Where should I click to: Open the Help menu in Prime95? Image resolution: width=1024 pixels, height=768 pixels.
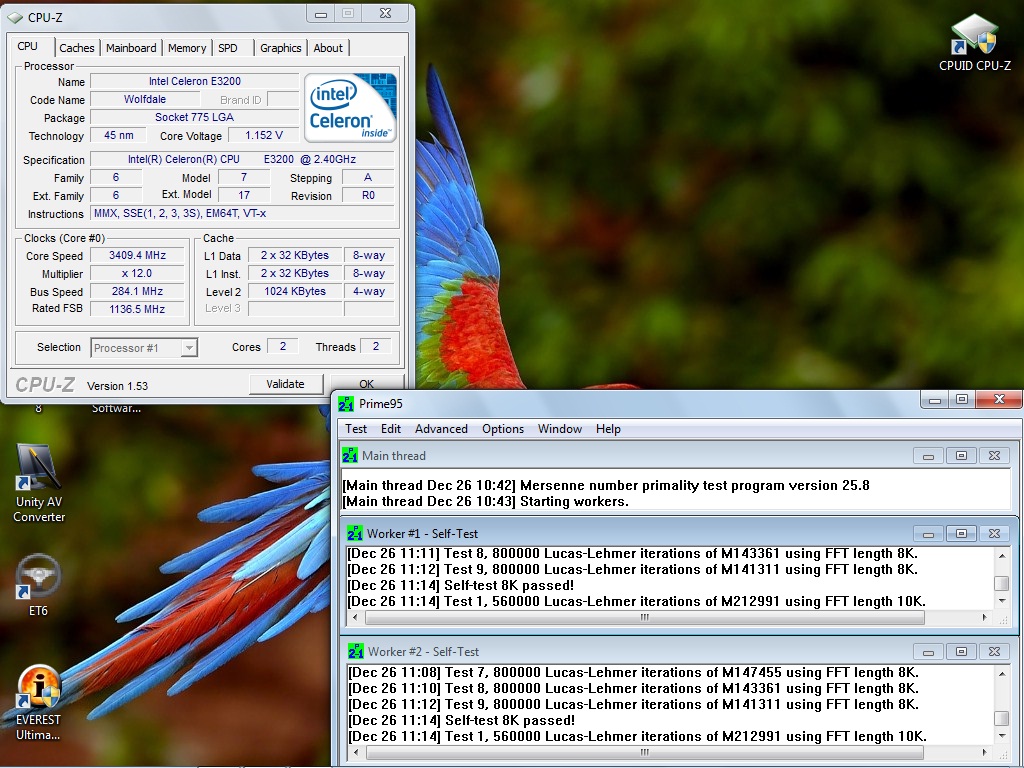pyautogui.click(x=608, y=429)
